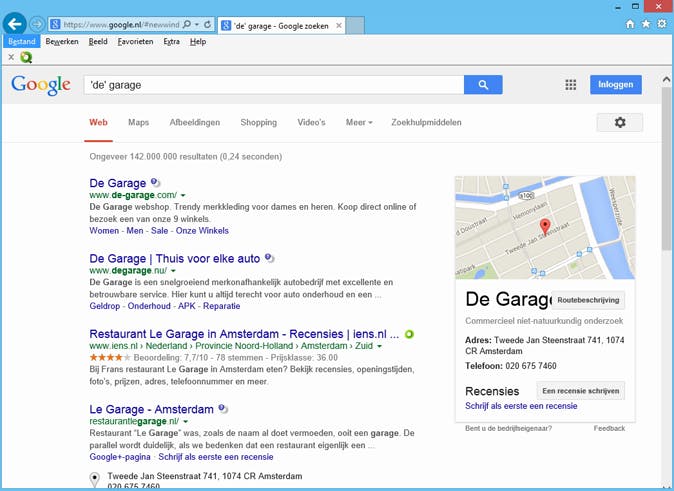Expand the Meer dropdown
Image resolution: width=674 pixels, height=491 pixels.
coord(359,123)
